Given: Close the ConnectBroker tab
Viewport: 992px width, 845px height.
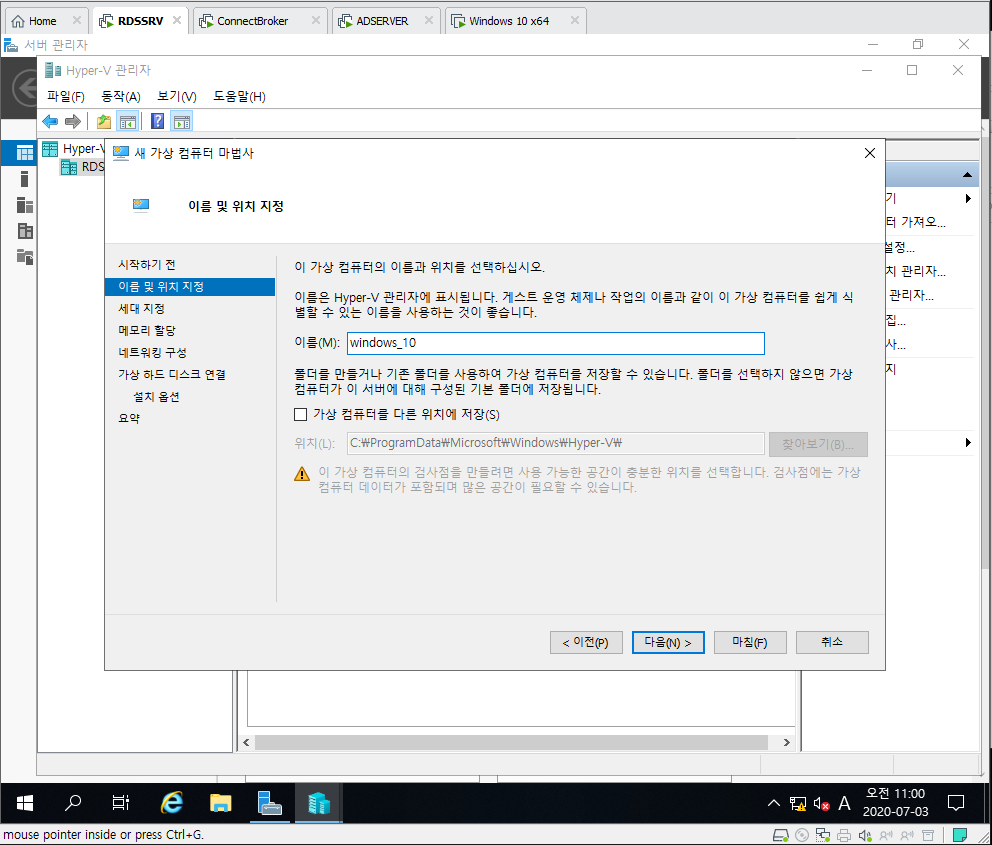Looking at the screenshot, I should coord(315,20).
